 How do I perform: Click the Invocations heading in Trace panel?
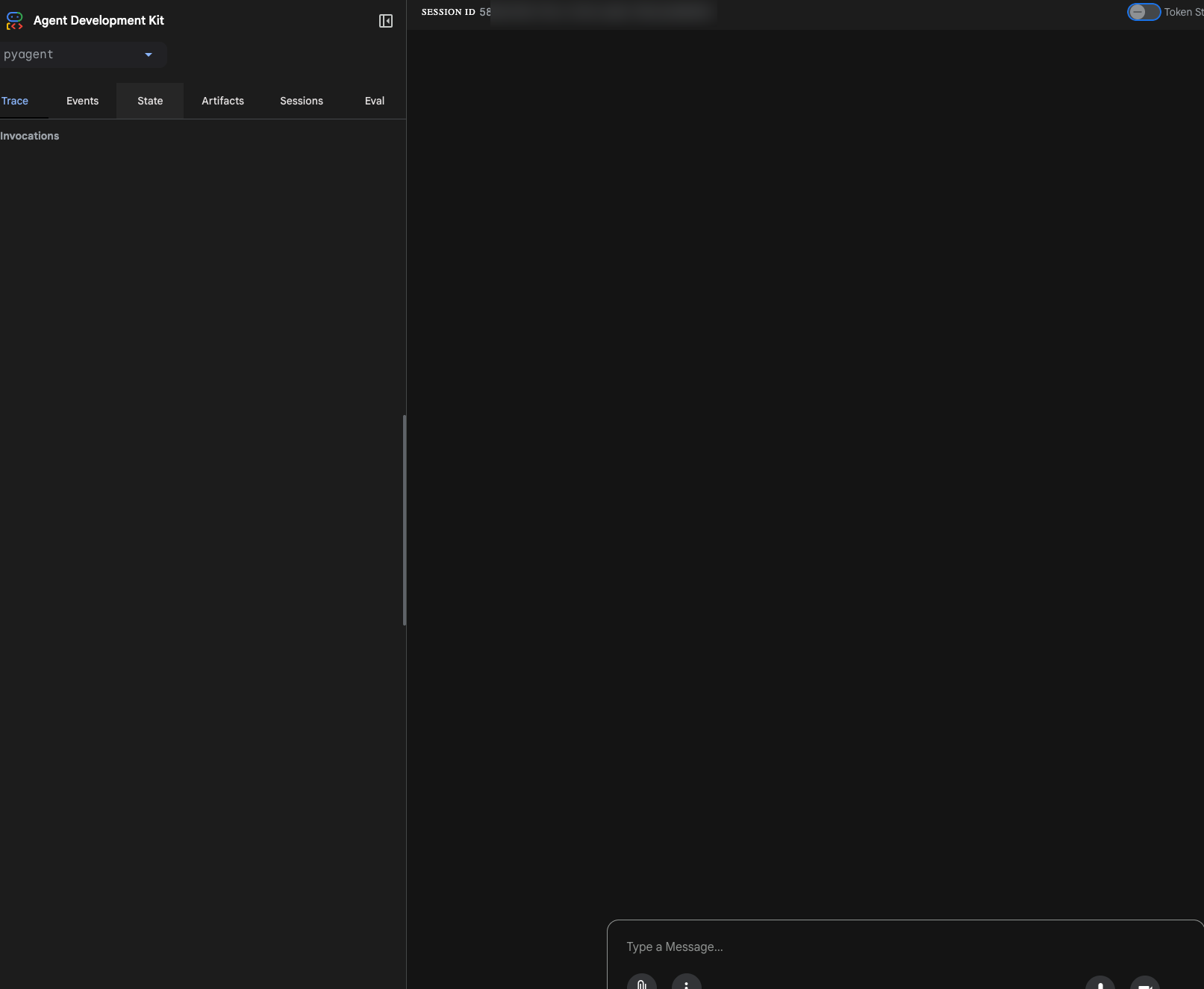pyautogui.click(x=30, y=136)
